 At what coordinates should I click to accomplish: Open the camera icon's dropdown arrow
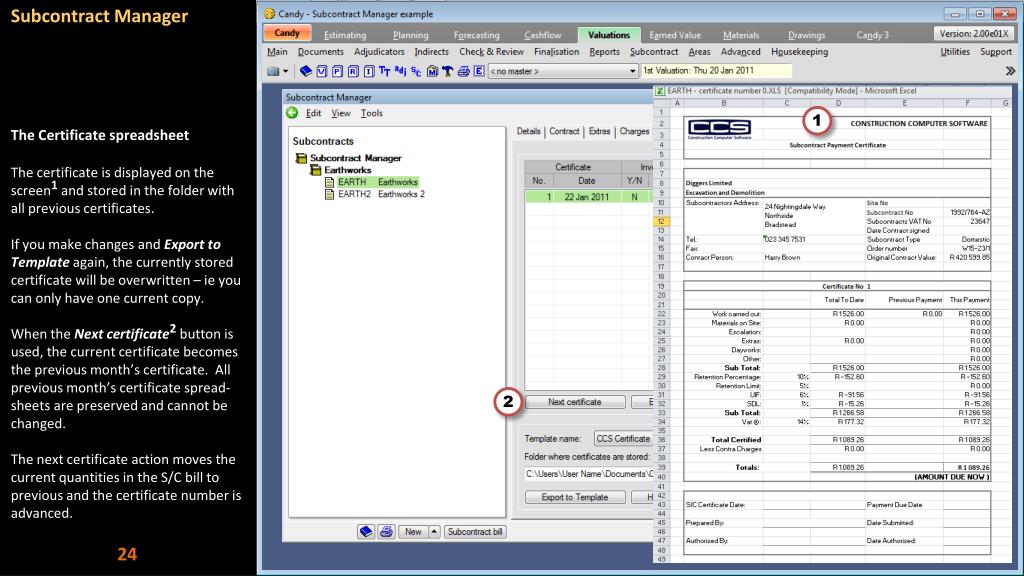[285, 71]
